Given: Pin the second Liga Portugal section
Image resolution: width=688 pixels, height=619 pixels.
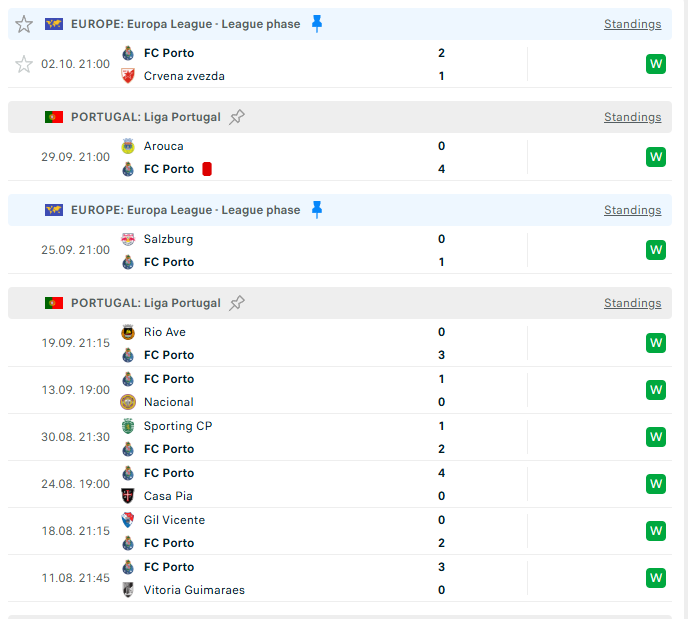Looking at the screenshot, I should click(237, 303).
